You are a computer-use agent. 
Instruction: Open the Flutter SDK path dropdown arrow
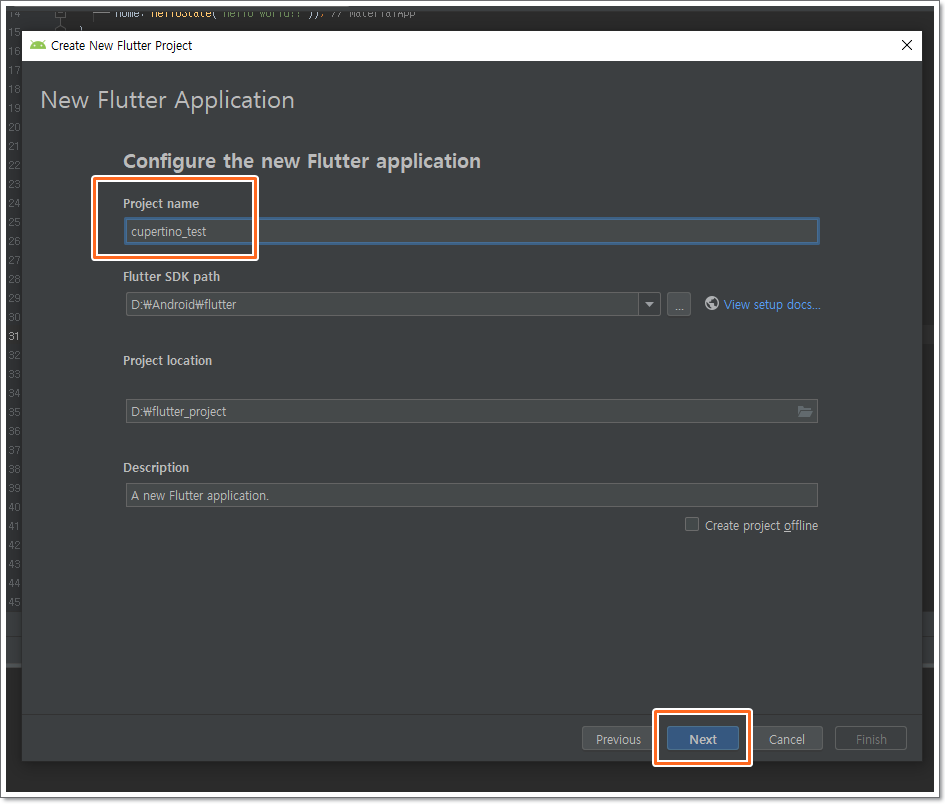[649, 305]
